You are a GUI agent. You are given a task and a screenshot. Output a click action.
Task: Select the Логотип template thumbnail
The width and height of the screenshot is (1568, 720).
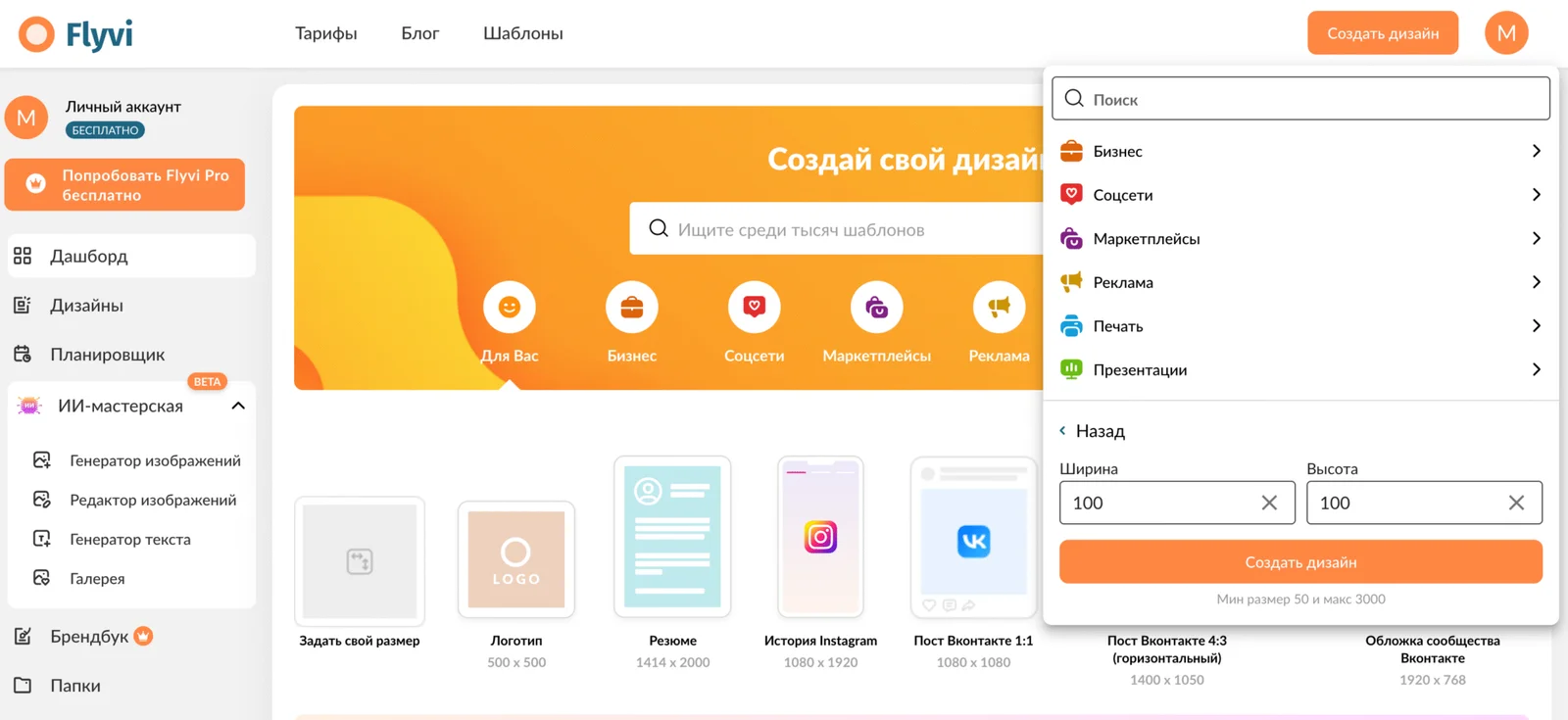coord(516,560)
